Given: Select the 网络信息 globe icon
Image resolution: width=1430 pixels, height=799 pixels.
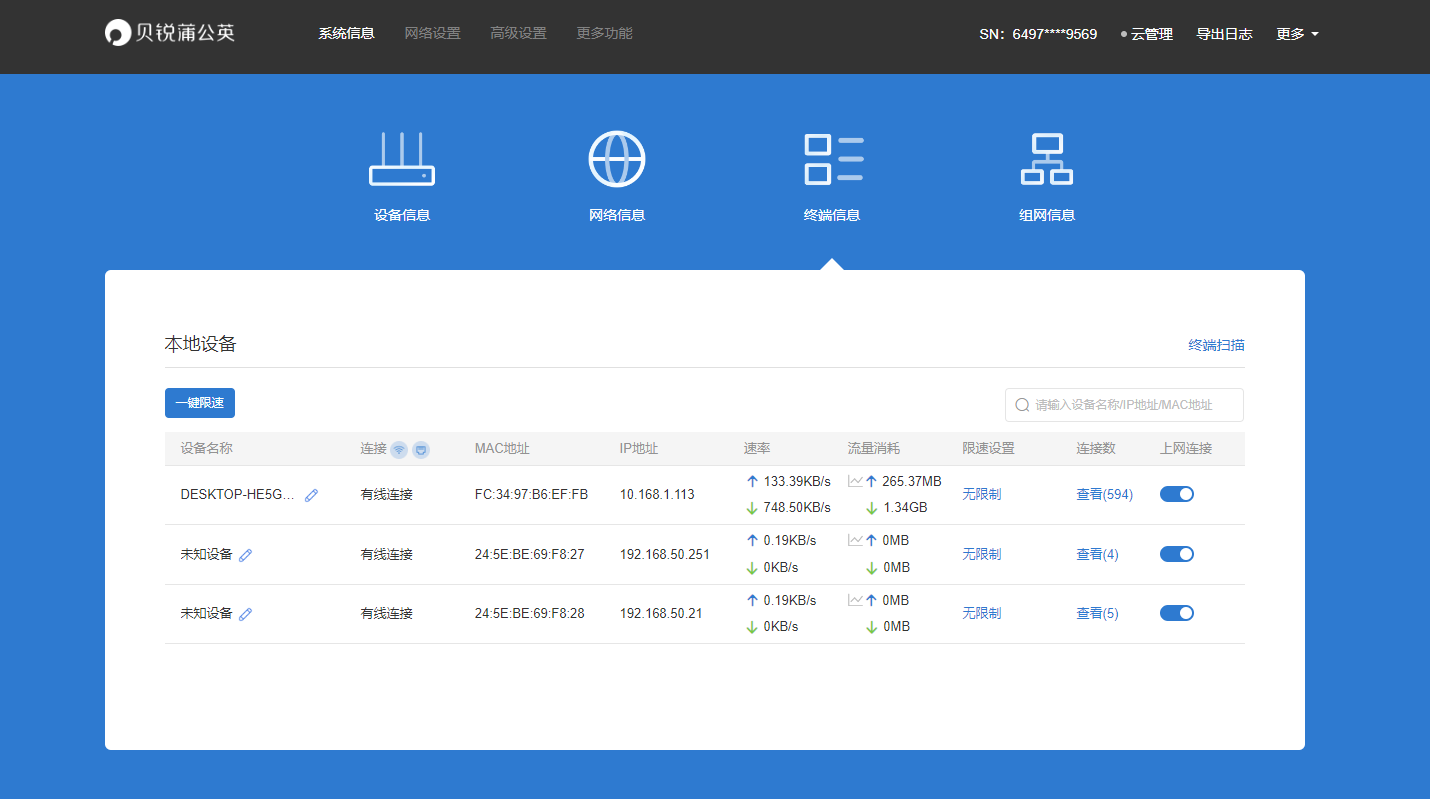Looking at the screenshot, I should click(x=617, y=158).
